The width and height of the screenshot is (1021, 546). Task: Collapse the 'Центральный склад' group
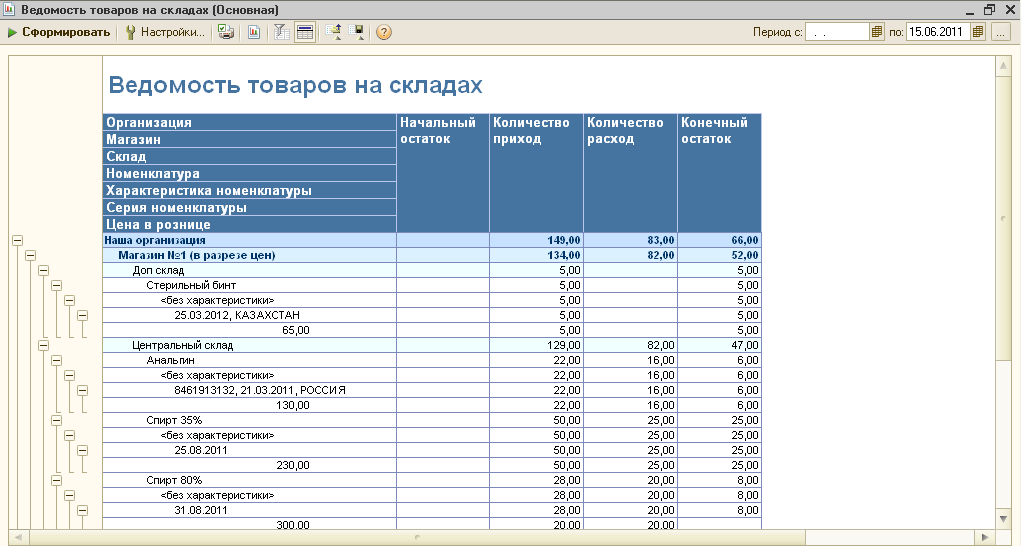pyautogui.click(x=44, y=345)
